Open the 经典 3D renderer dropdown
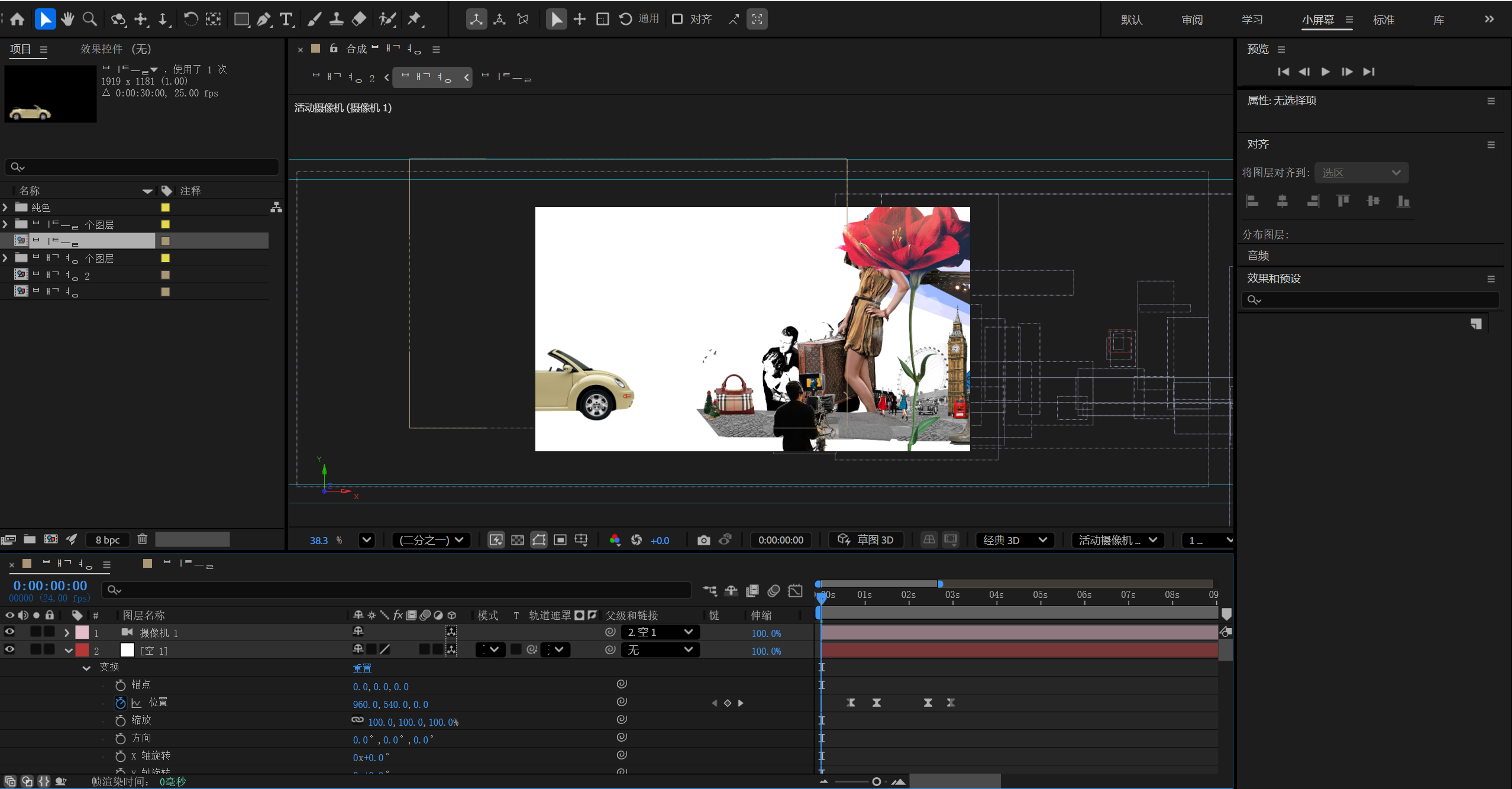Screen dimensions: 1512x789 pos(1015,540)
